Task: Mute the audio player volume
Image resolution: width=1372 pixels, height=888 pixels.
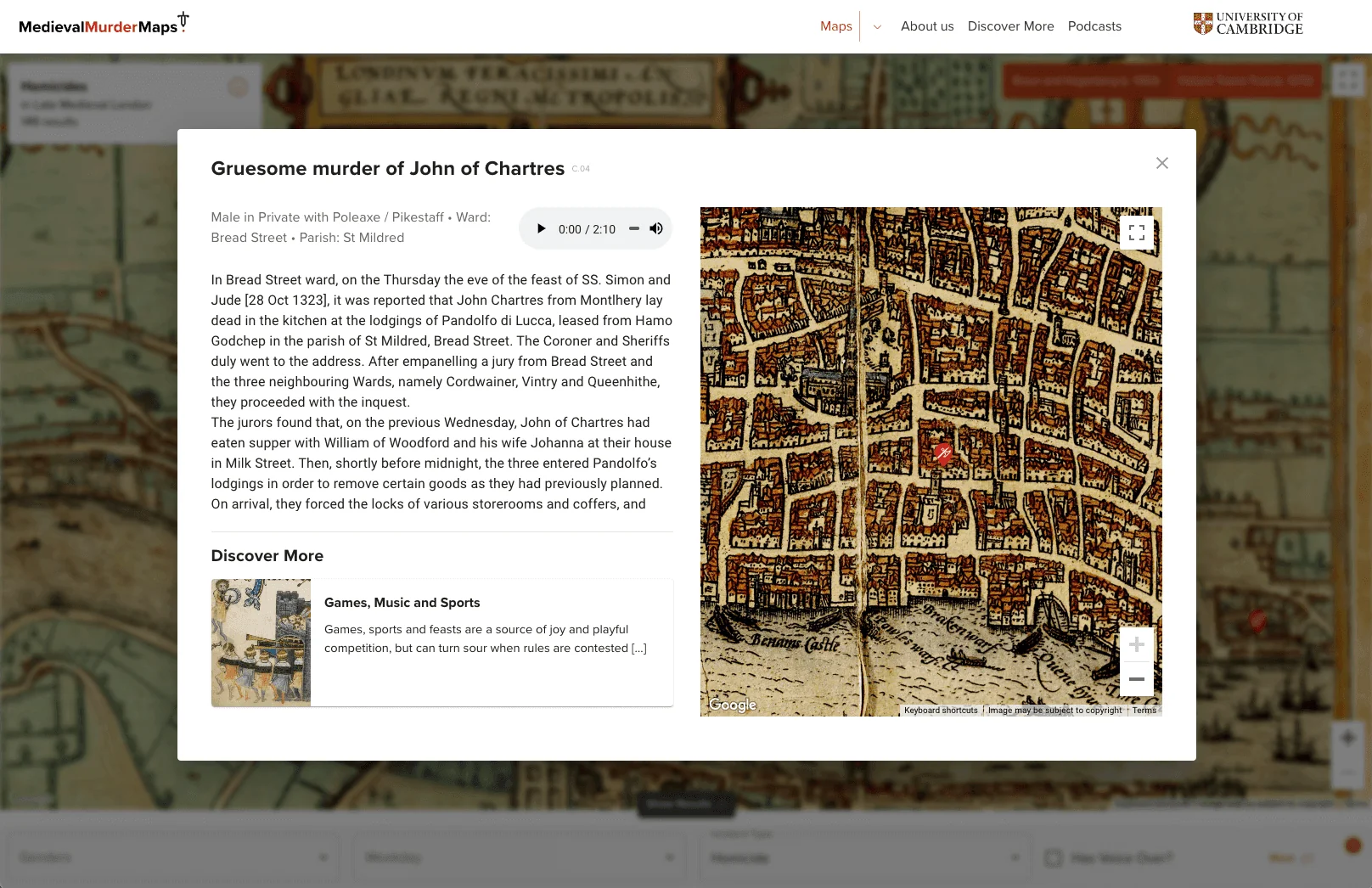Action: click(656, 228)
